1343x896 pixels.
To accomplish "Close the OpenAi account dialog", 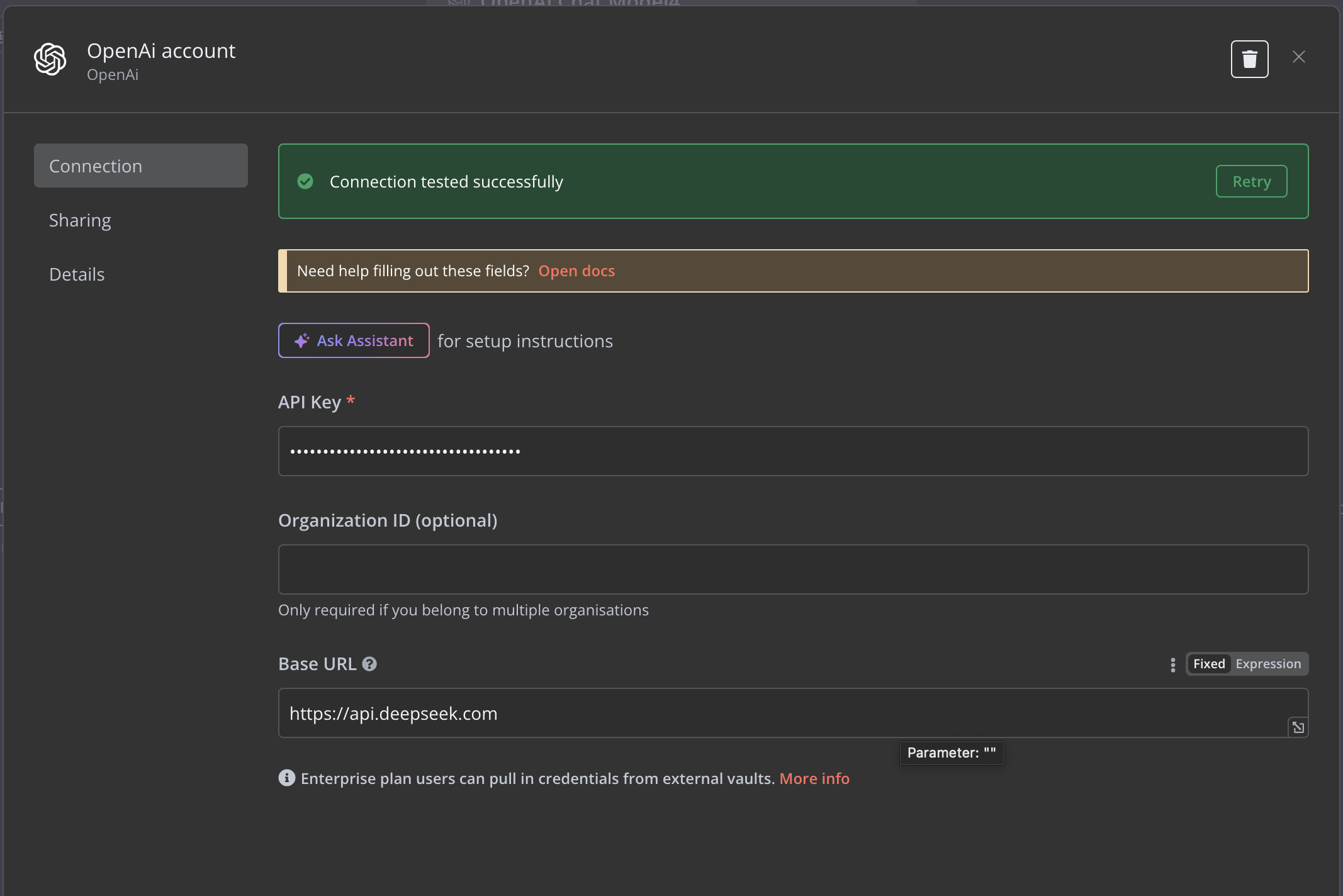I will (1298, 57).
